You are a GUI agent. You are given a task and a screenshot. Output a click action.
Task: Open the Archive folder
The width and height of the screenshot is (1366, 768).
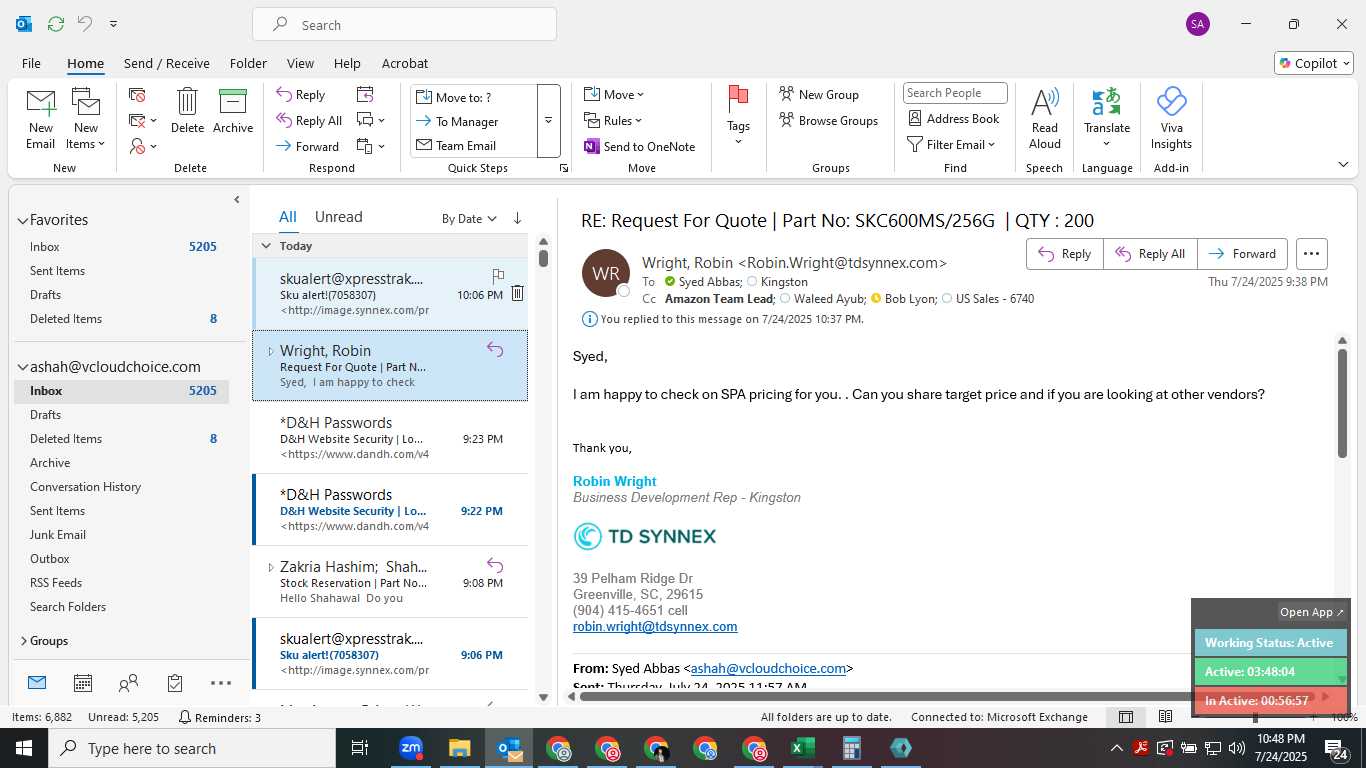pyautogui.click(x=50, y=463)
